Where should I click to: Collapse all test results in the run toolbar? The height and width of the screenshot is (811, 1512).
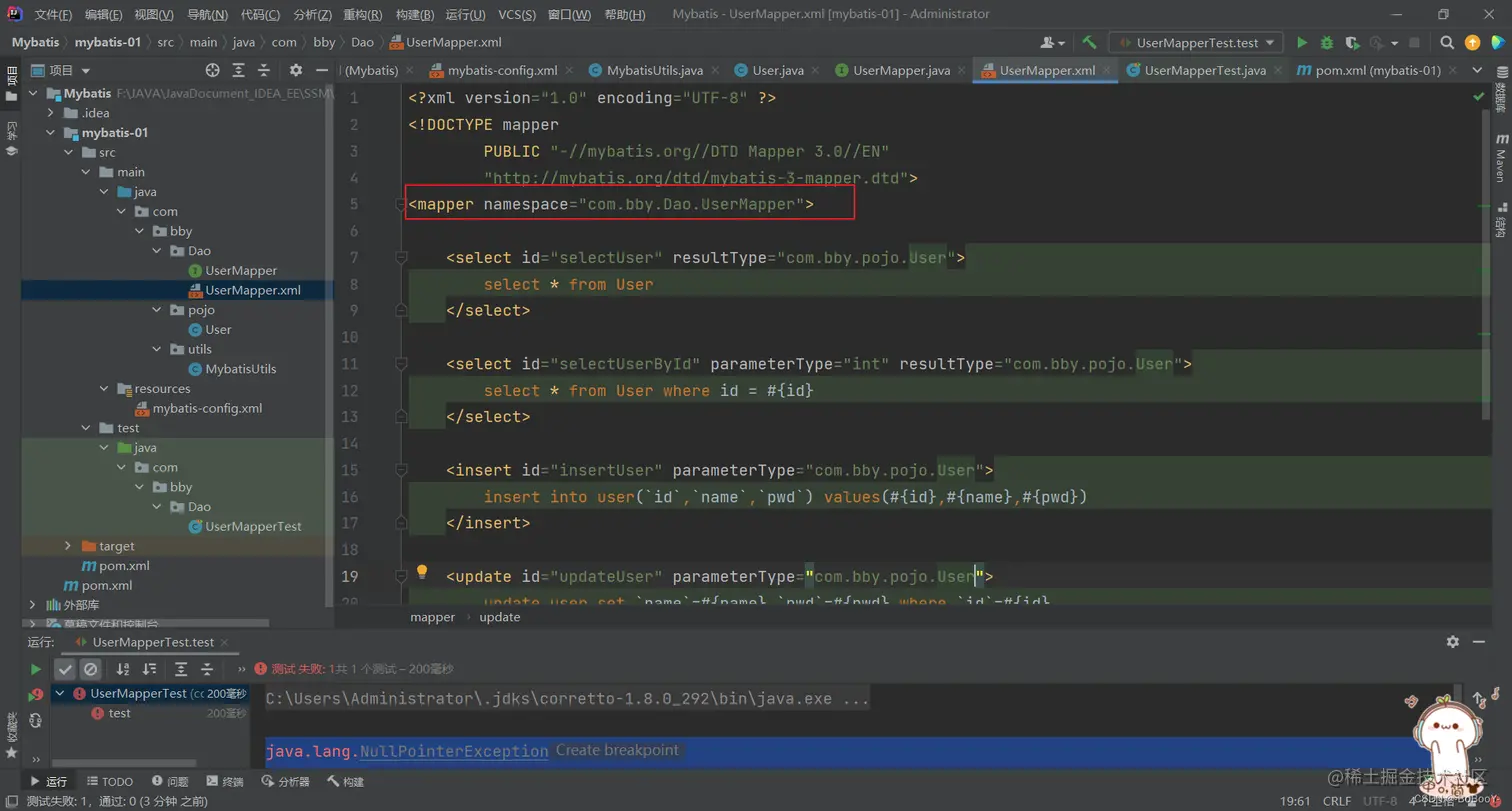click(207, 669)
